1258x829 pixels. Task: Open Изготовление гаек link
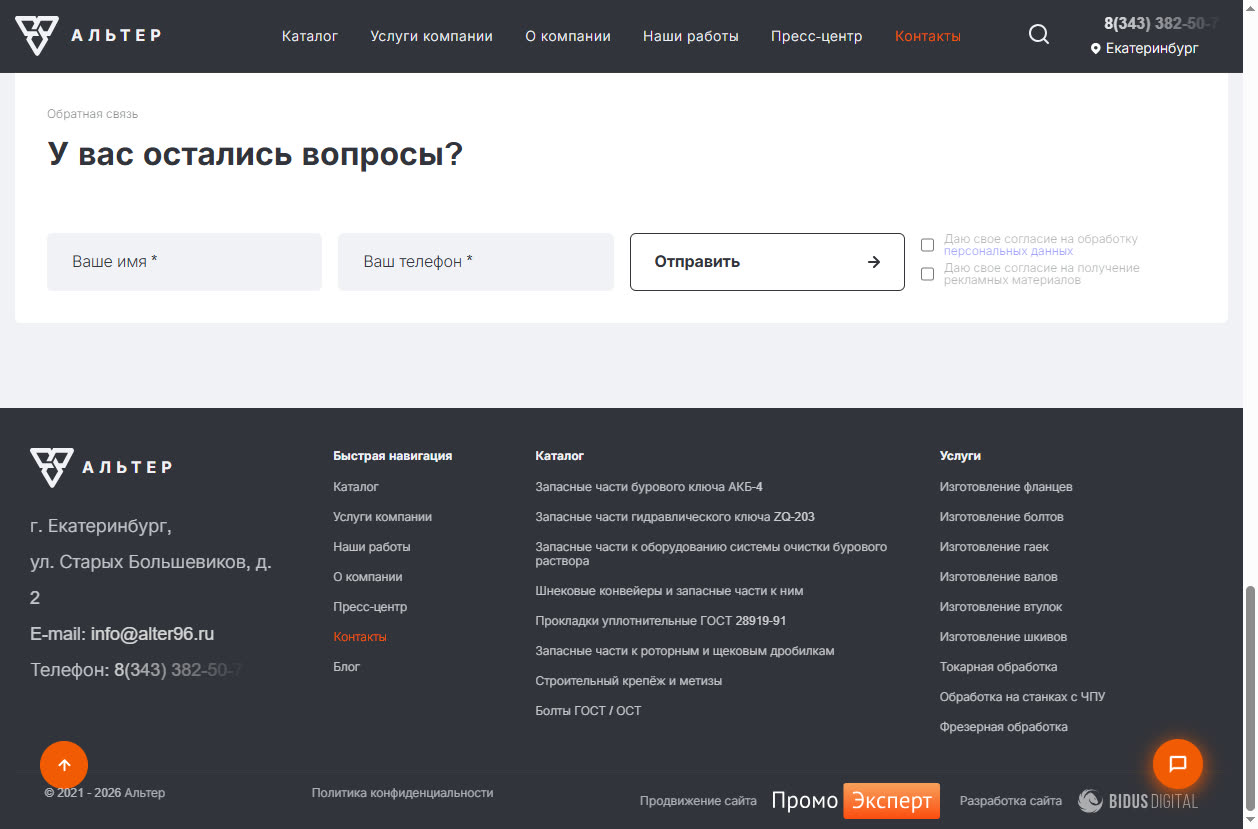pos(994,547)
